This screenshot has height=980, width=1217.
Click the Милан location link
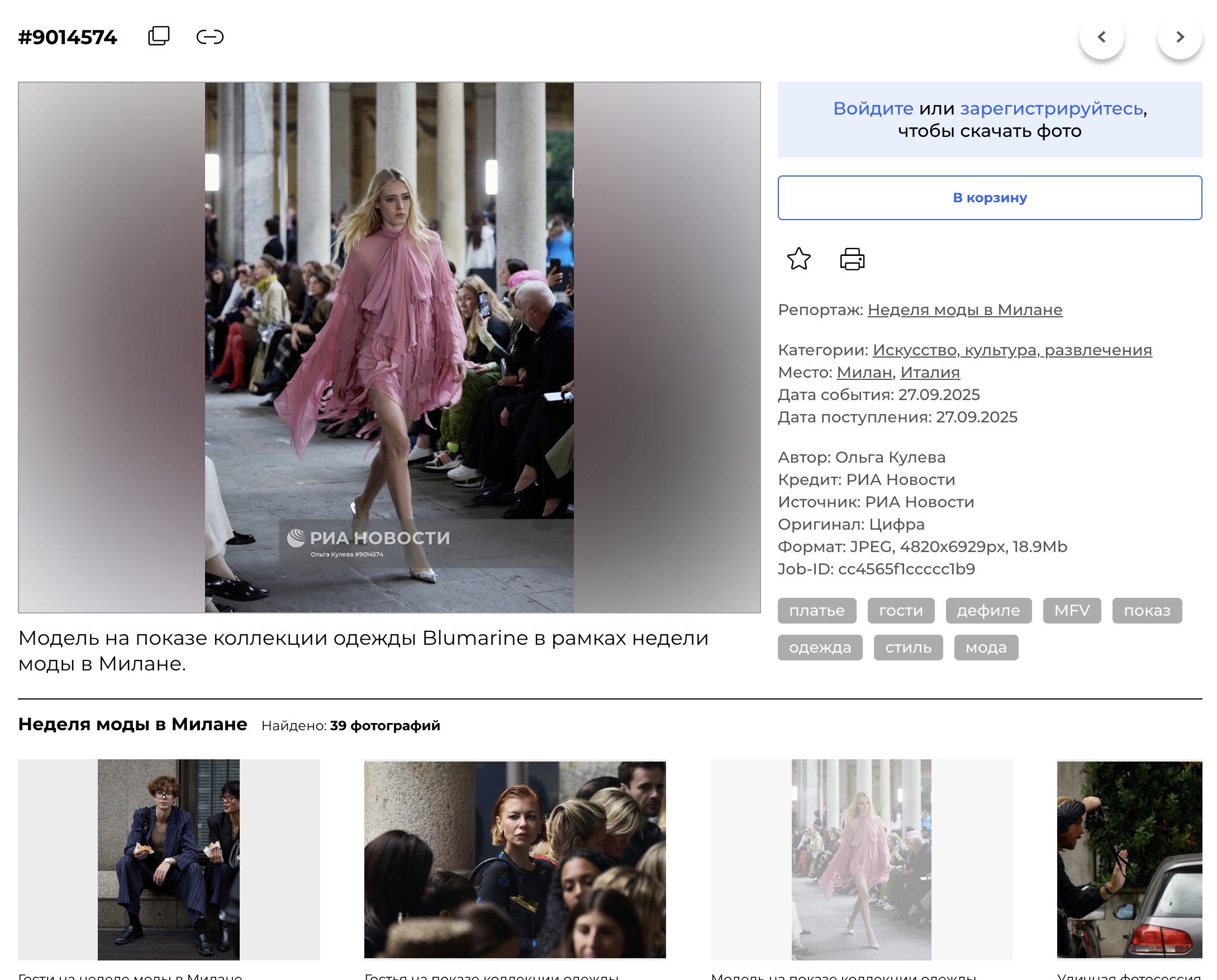(x=864, y=373)
